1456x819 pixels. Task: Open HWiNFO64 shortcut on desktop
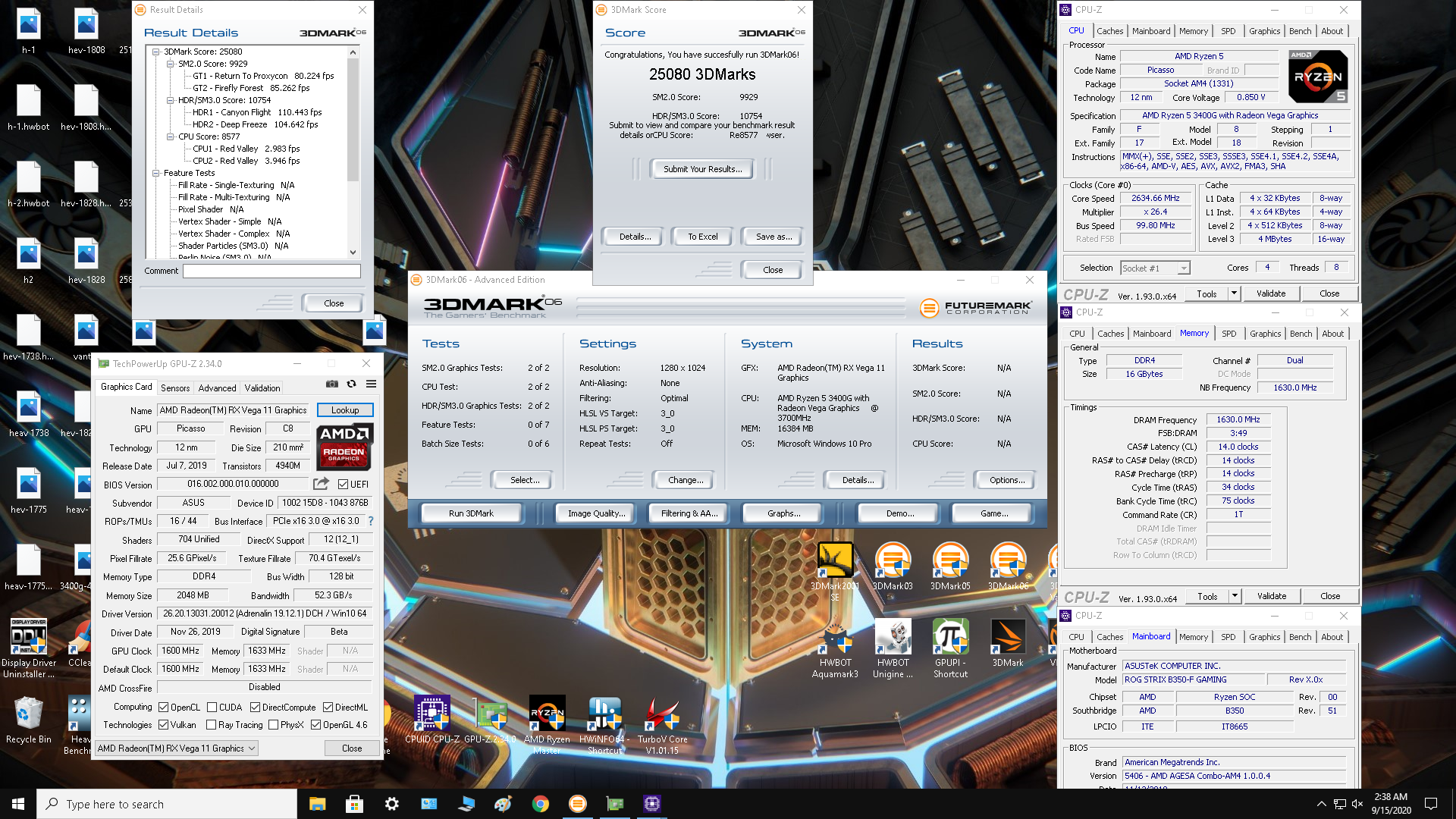[x=604, y=724]
